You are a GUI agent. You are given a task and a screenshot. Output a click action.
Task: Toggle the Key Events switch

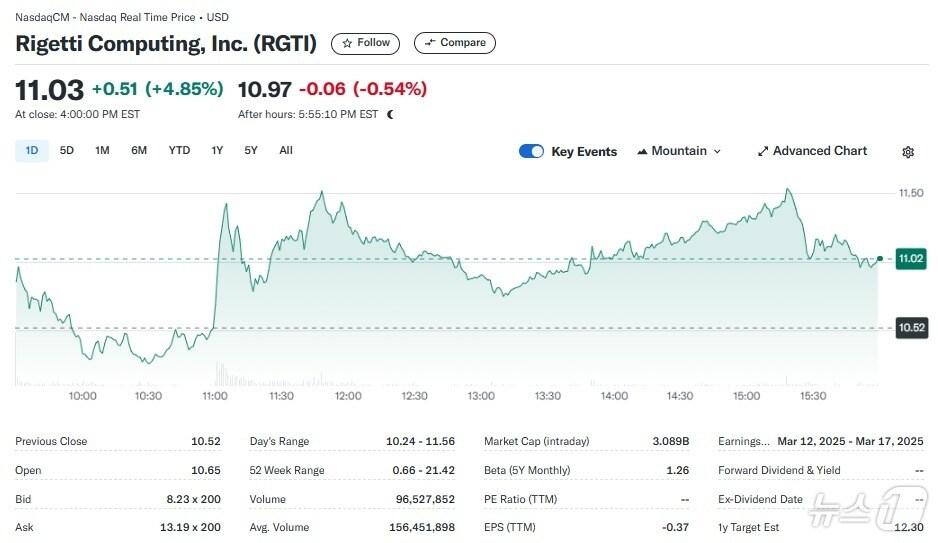(531, 151)
